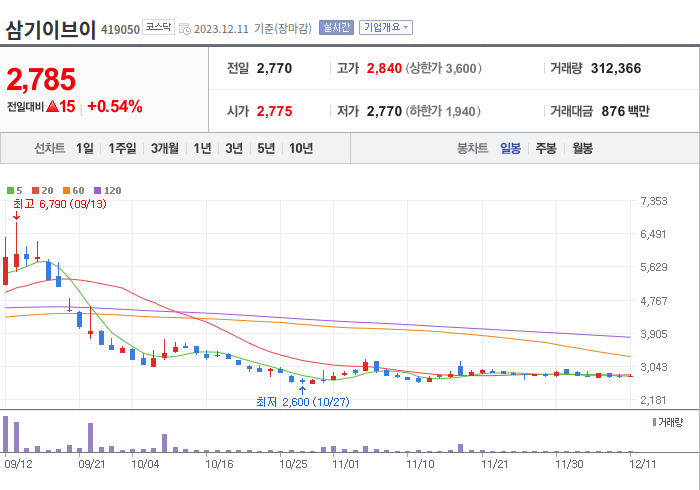Click the current price 2,785
The image size is (700, 490).
coord(41,79)
